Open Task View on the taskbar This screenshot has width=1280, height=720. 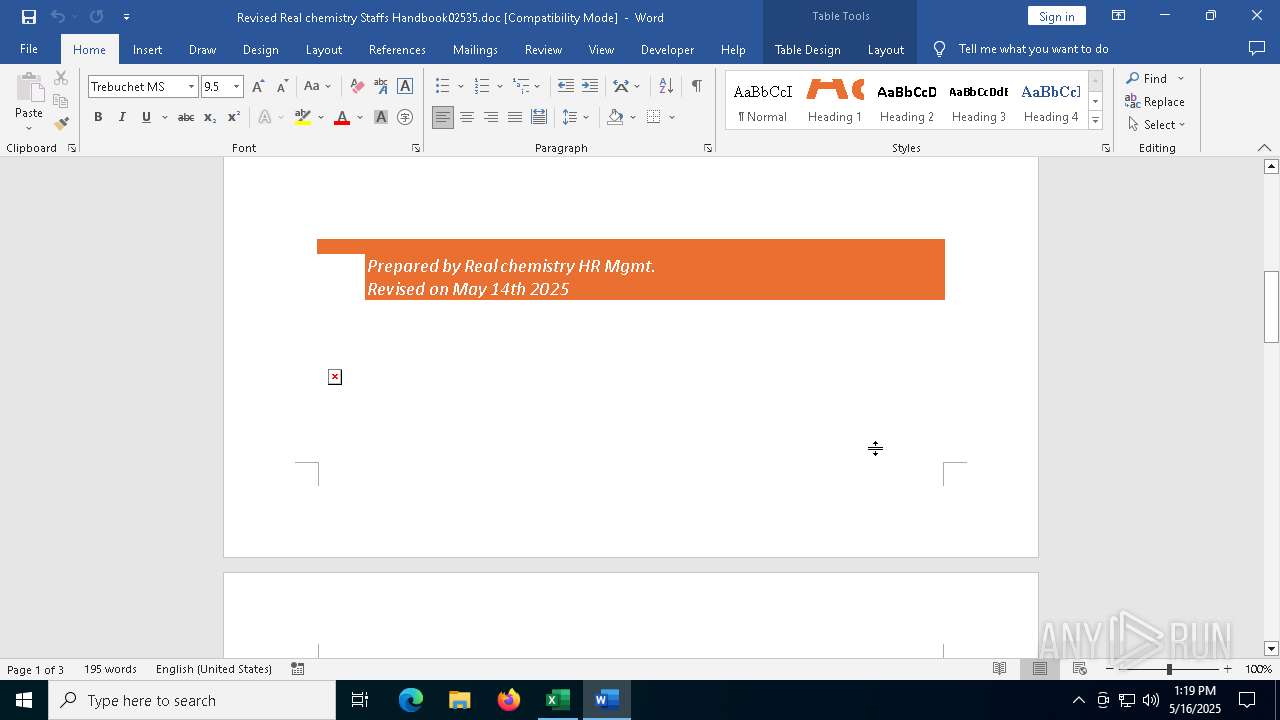[360, 700]
